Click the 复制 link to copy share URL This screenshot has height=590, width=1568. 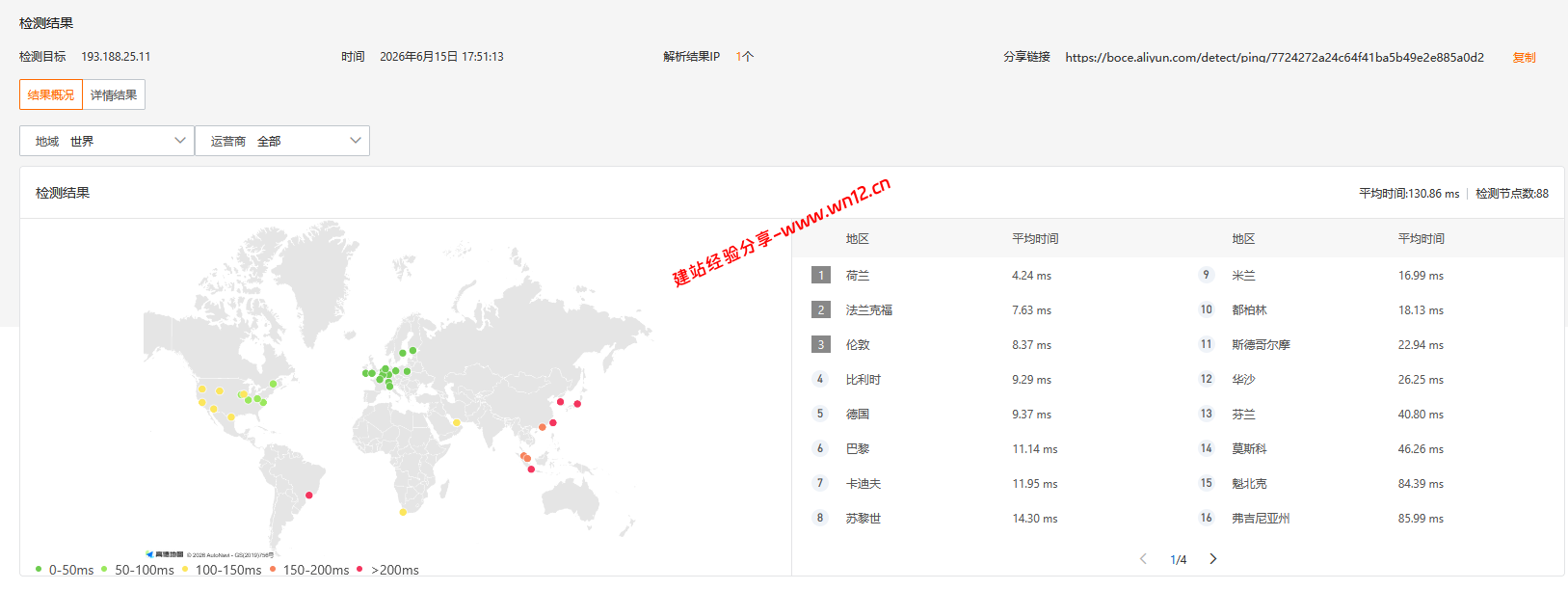[1524, 58]
